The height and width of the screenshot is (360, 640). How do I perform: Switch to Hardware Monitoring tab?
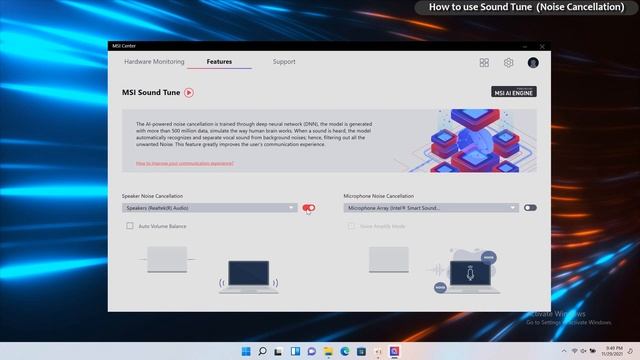tap(154, 62)
